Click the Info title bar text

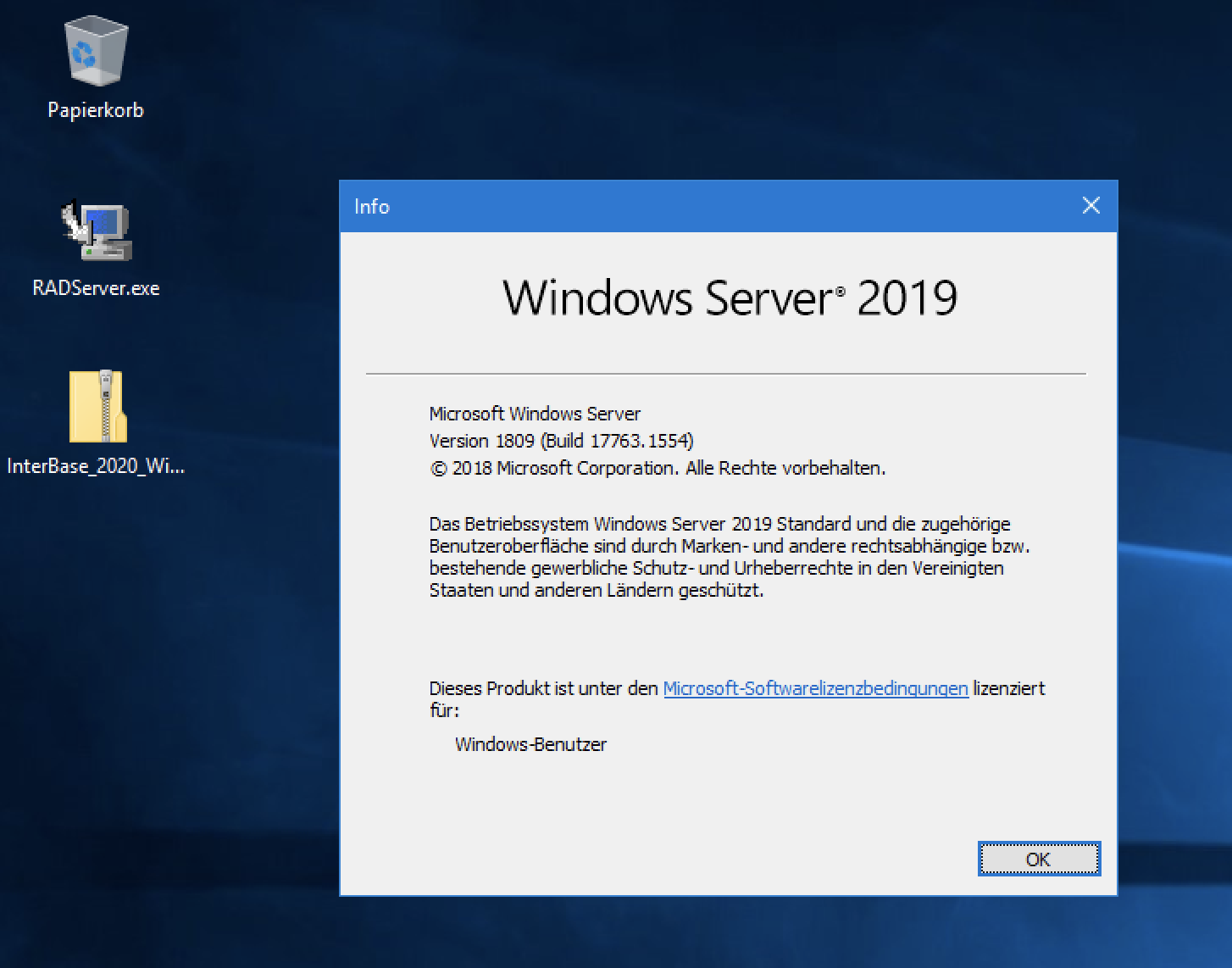pos(371,207)
